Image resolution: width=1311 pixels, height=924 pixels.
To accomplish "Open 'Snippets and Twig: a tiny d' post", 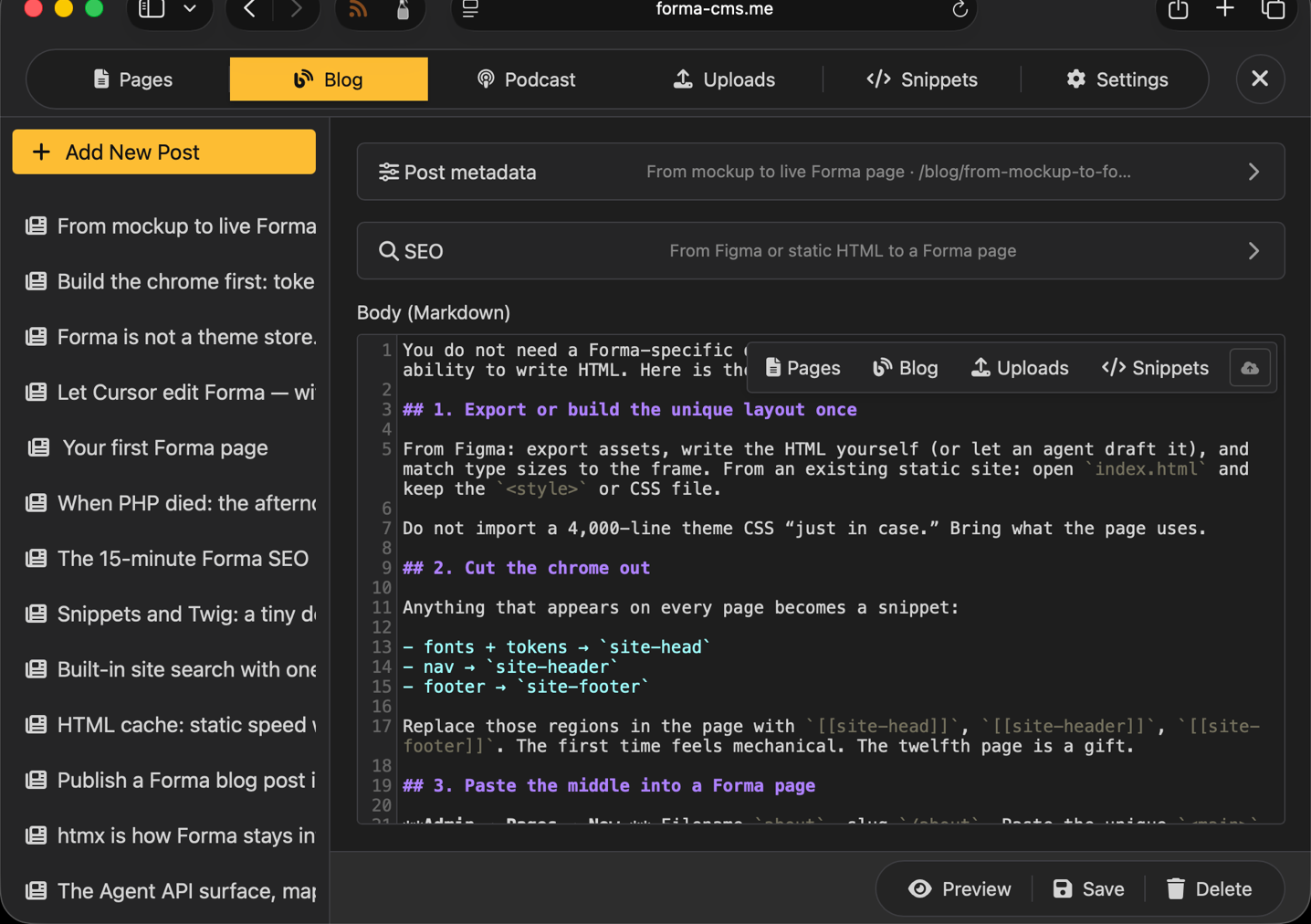I will (171, 614).
